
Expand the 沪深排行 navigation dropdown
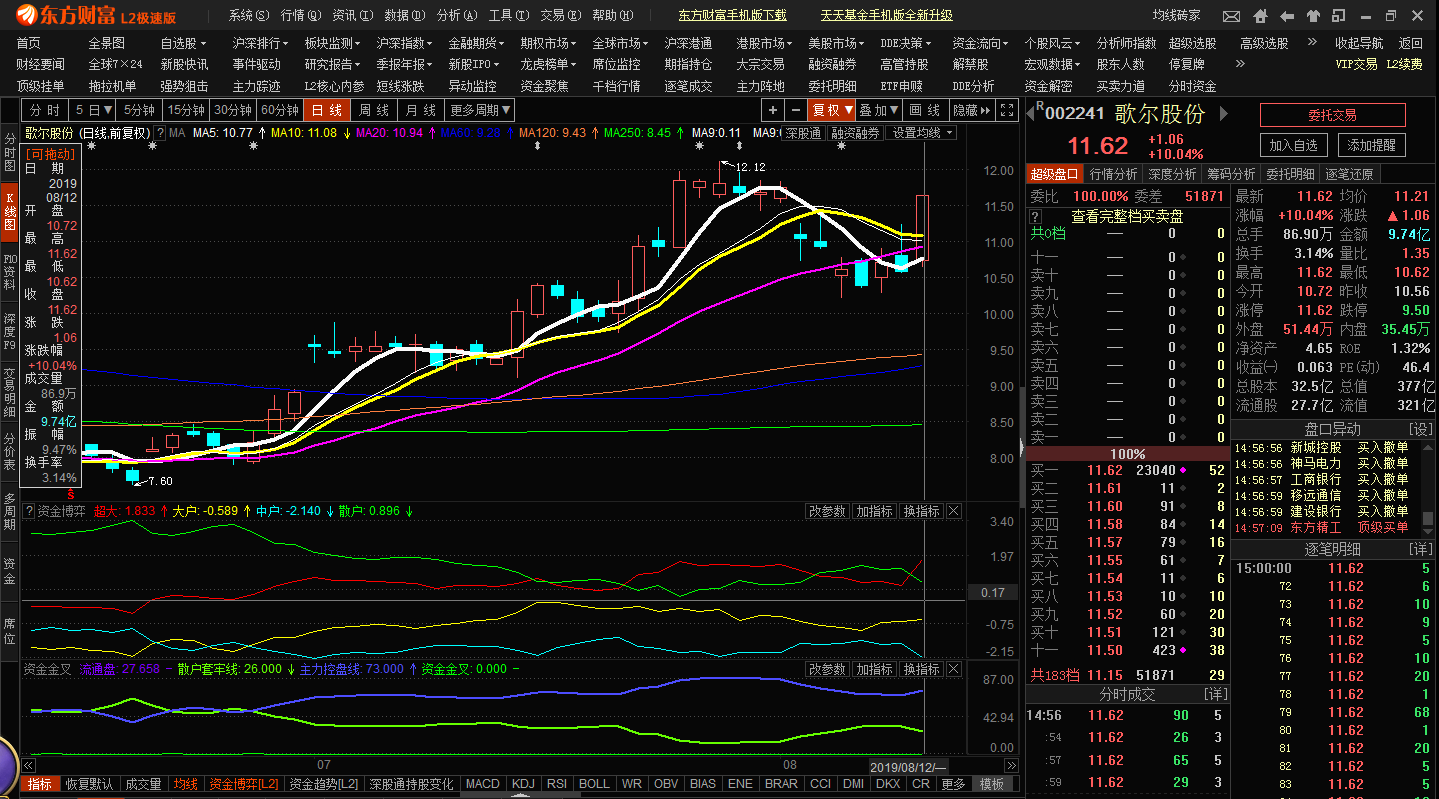[260, 43]
